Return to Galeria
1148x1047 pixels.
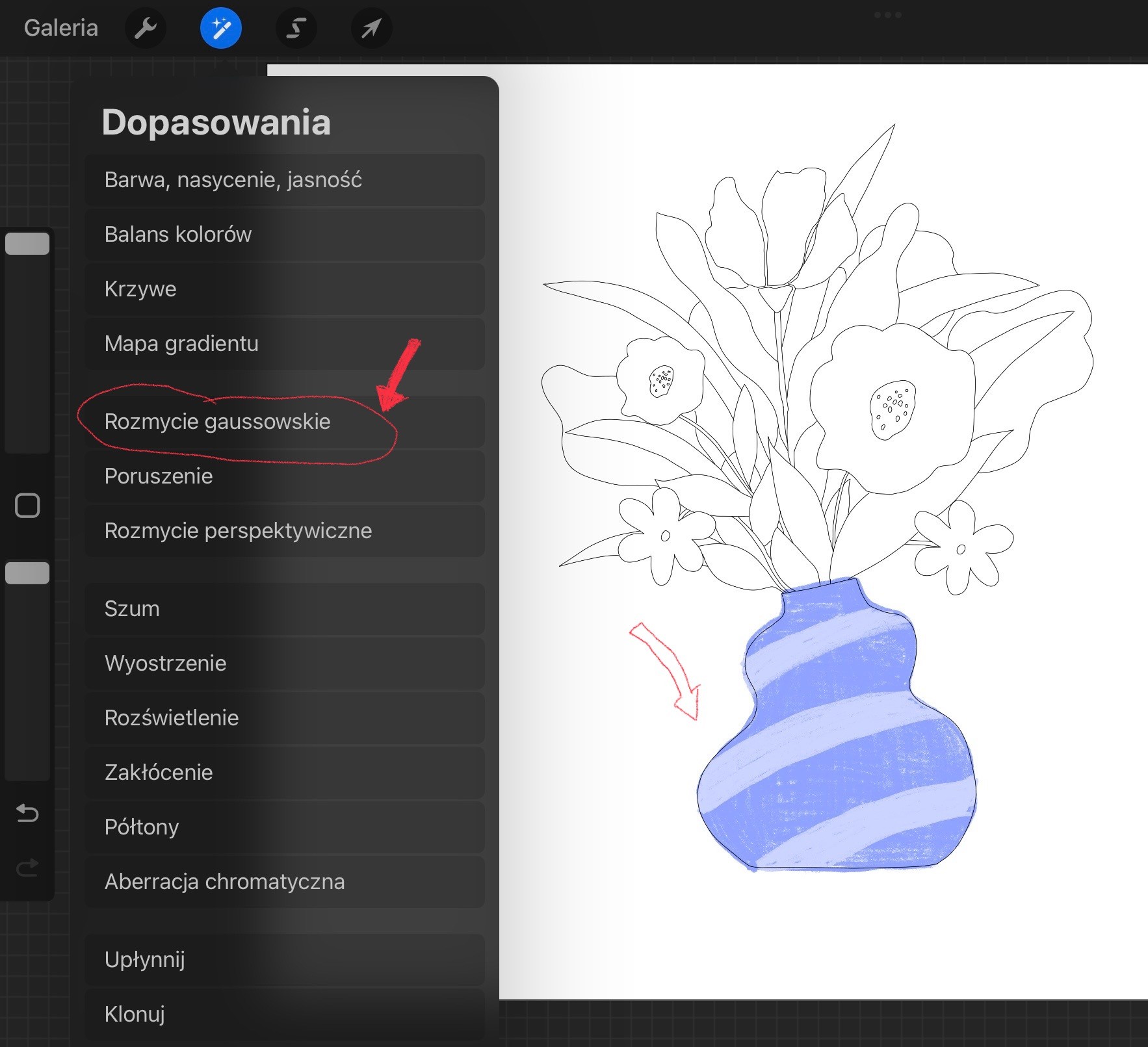click(61, 28)
